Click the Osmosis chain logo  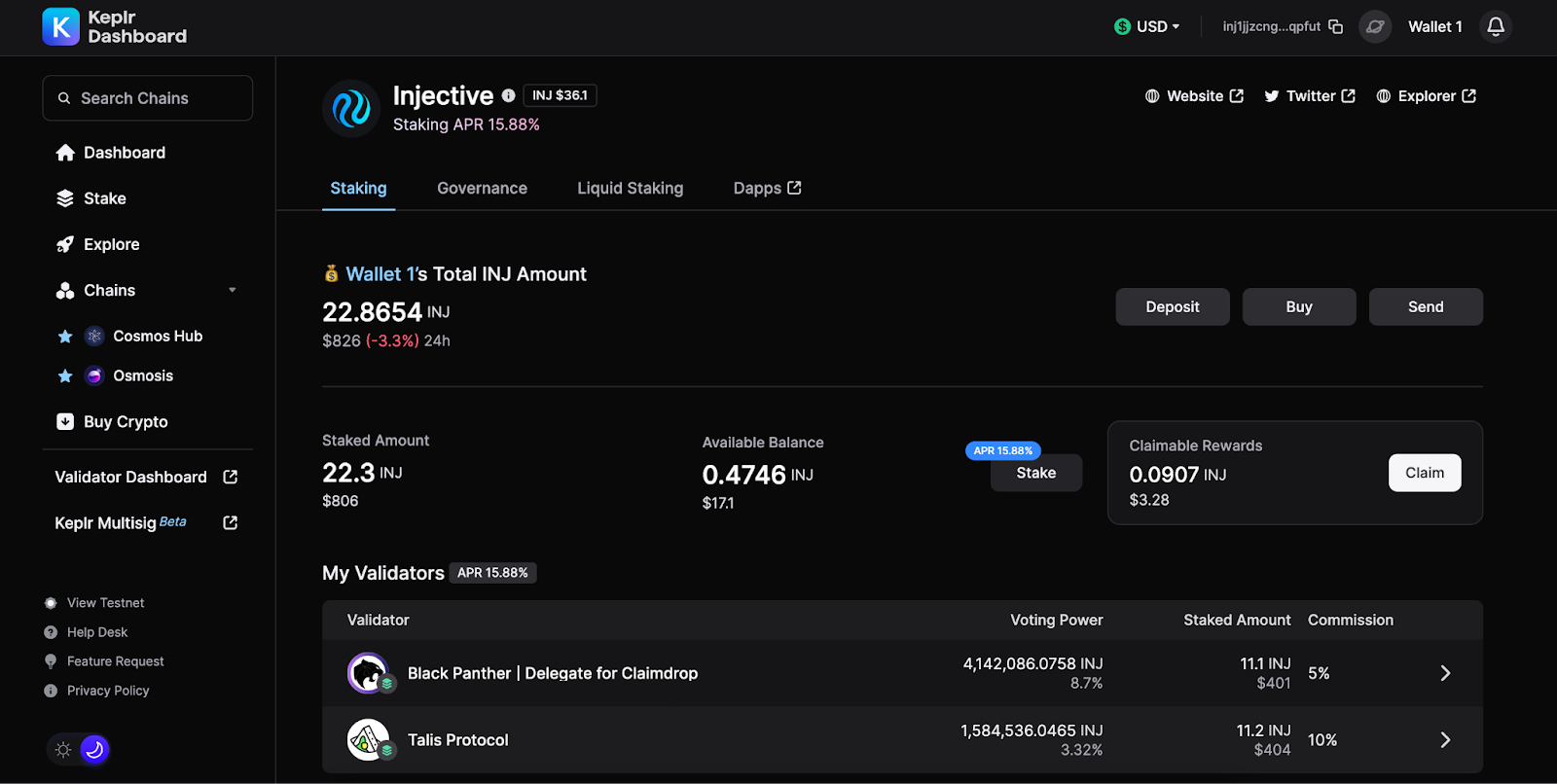point(94,375)
